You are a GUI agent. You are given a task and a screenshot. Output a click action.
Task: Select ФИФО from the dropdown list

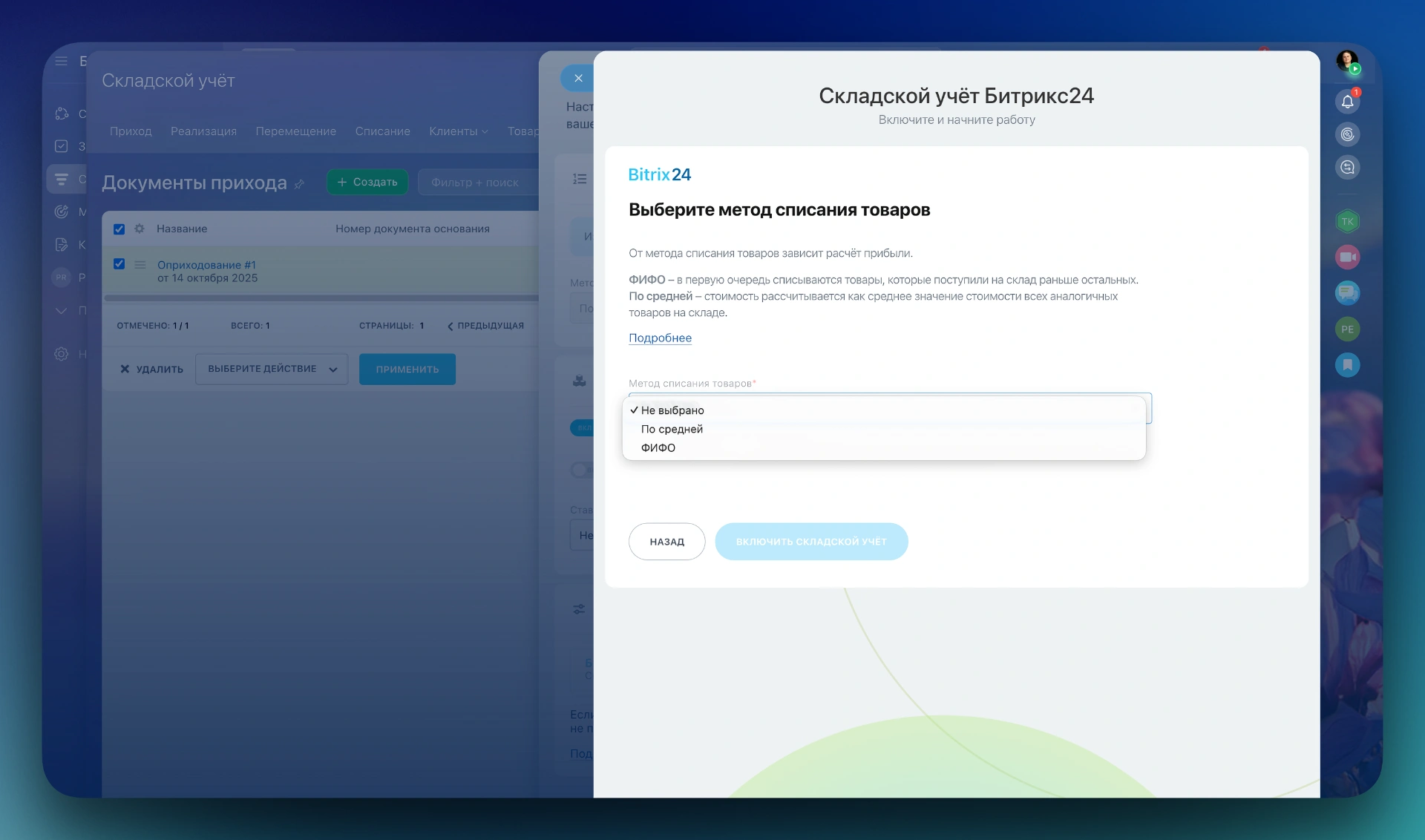(658, 447)
